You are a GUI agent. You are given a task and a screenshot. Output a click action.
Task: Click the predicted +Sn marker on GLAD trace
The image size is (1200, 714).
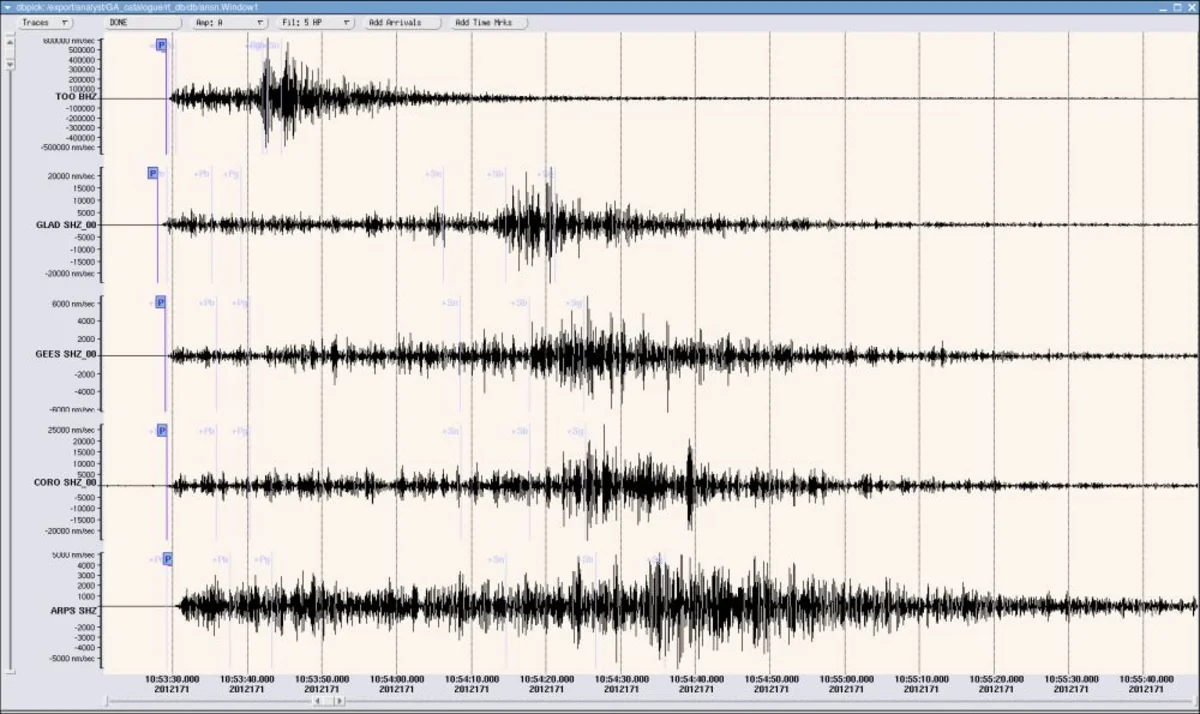(434, 174)
